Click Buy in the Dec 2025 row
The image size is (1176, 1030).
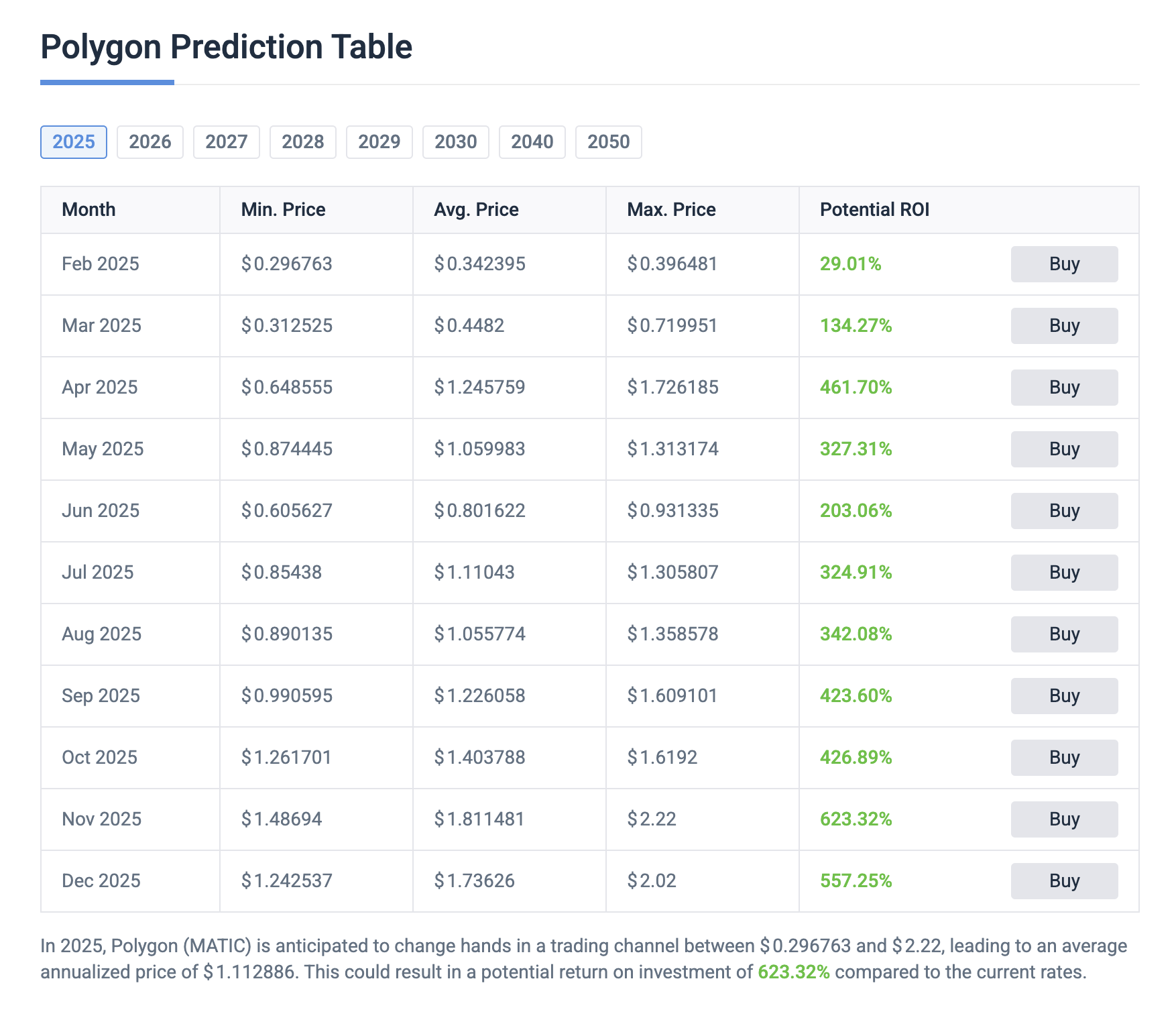1065,881
